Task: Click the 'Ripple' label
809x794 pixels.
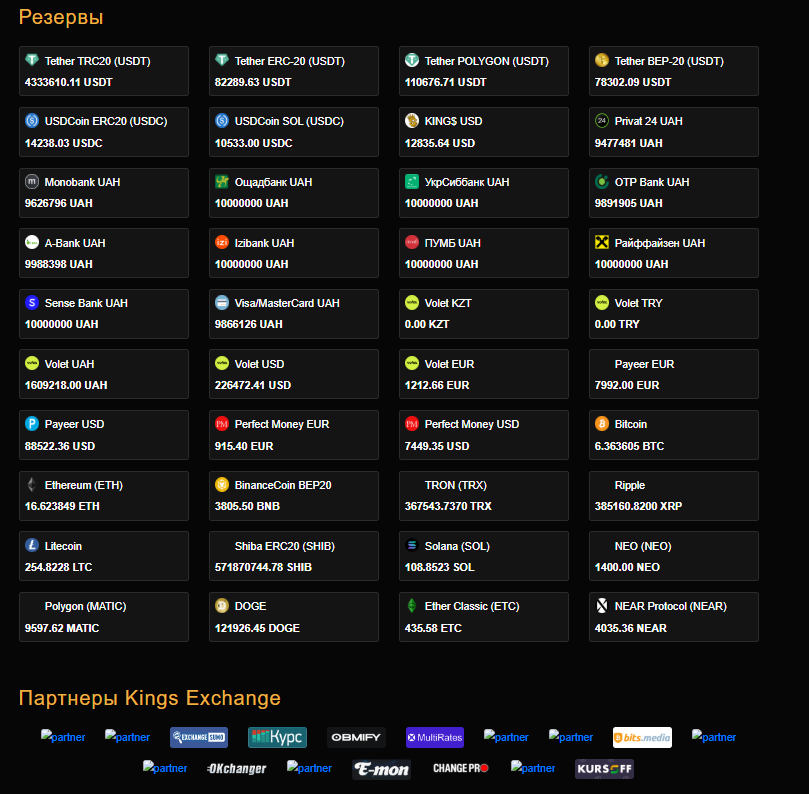Action: pyautogui.click(x=629, y=485)
